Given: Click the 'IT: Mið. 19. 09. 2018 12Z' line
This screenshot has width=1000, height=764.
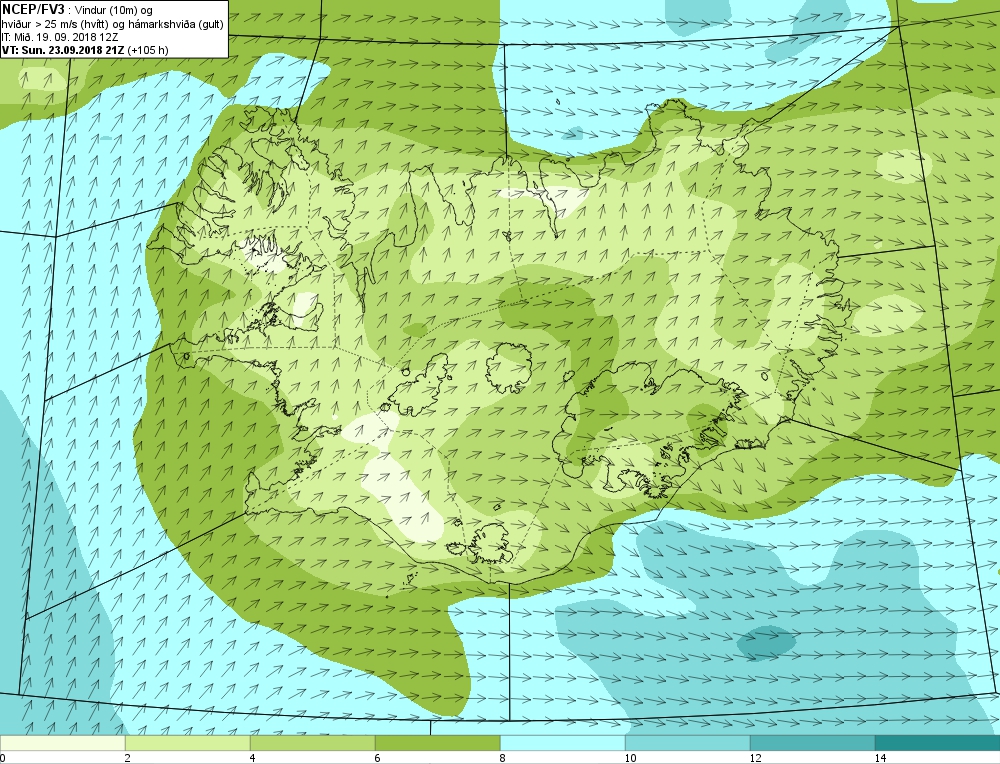Looking at the screenshot, I should [x=61, y=37].
